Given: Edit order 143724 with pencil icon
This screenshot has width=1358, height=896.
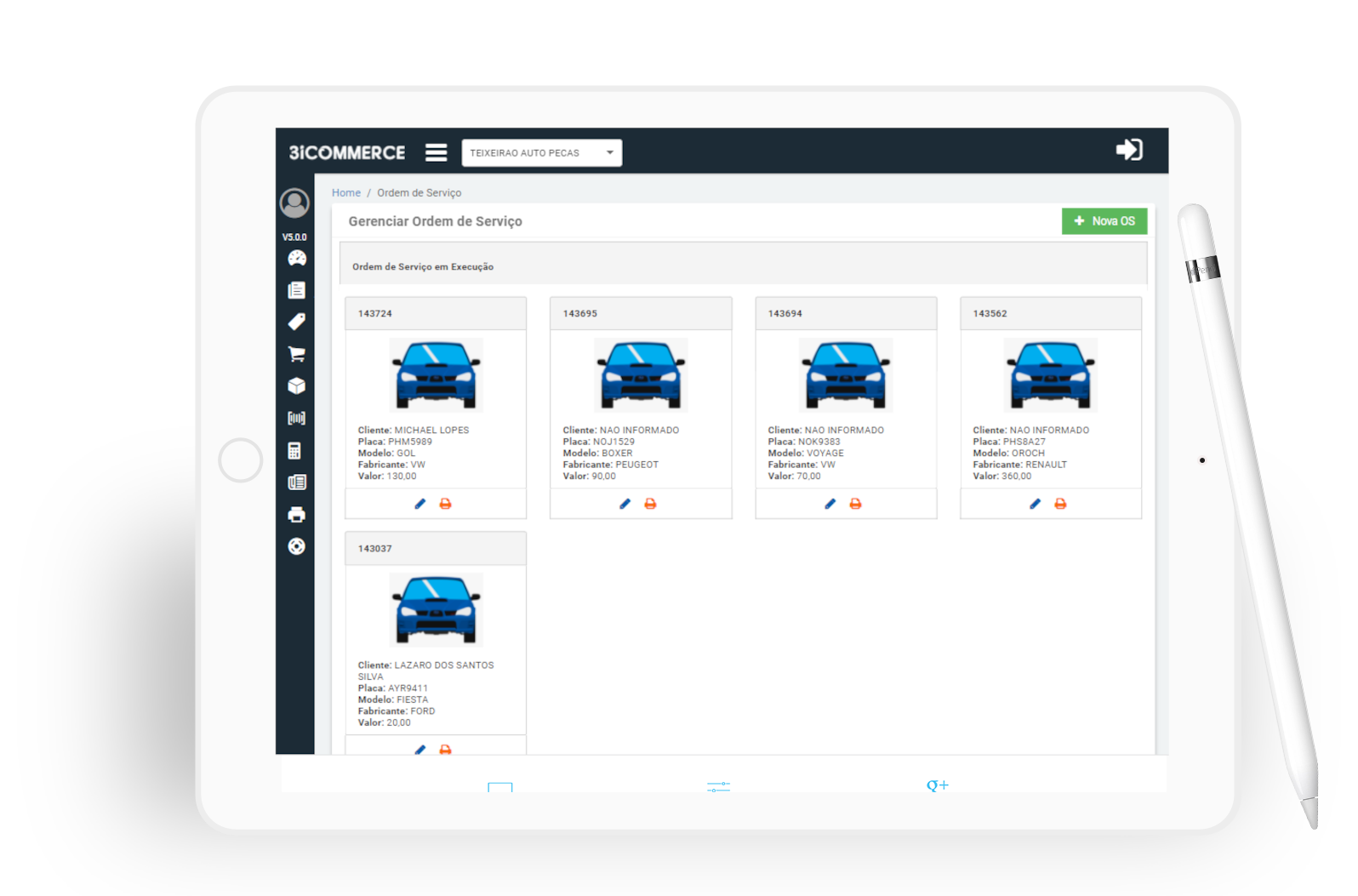Looking at the screenshot, I should tap(420, 504).
